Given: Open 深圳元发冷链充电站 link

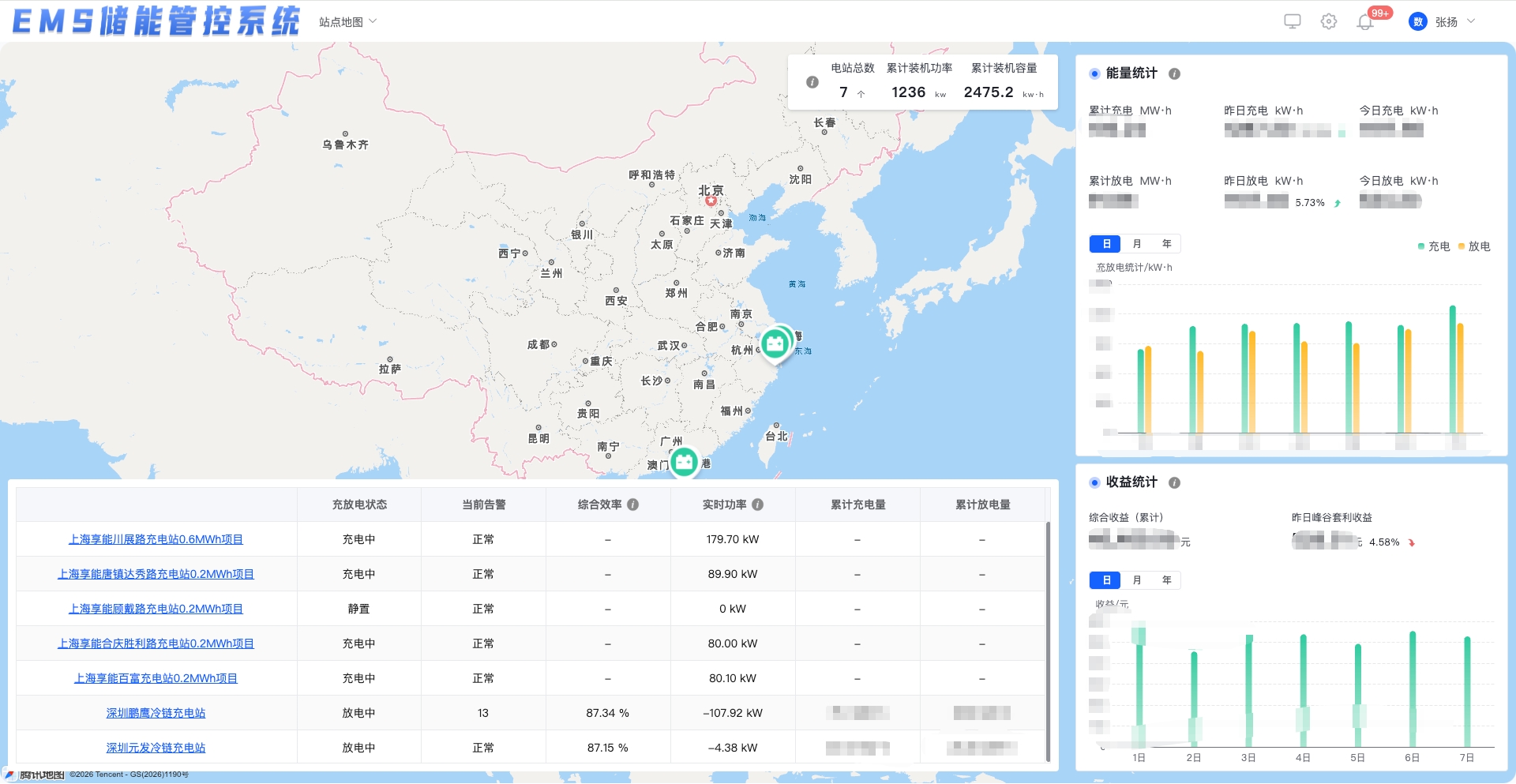Looking at the screenshot, I should click(x=156, y=748).
